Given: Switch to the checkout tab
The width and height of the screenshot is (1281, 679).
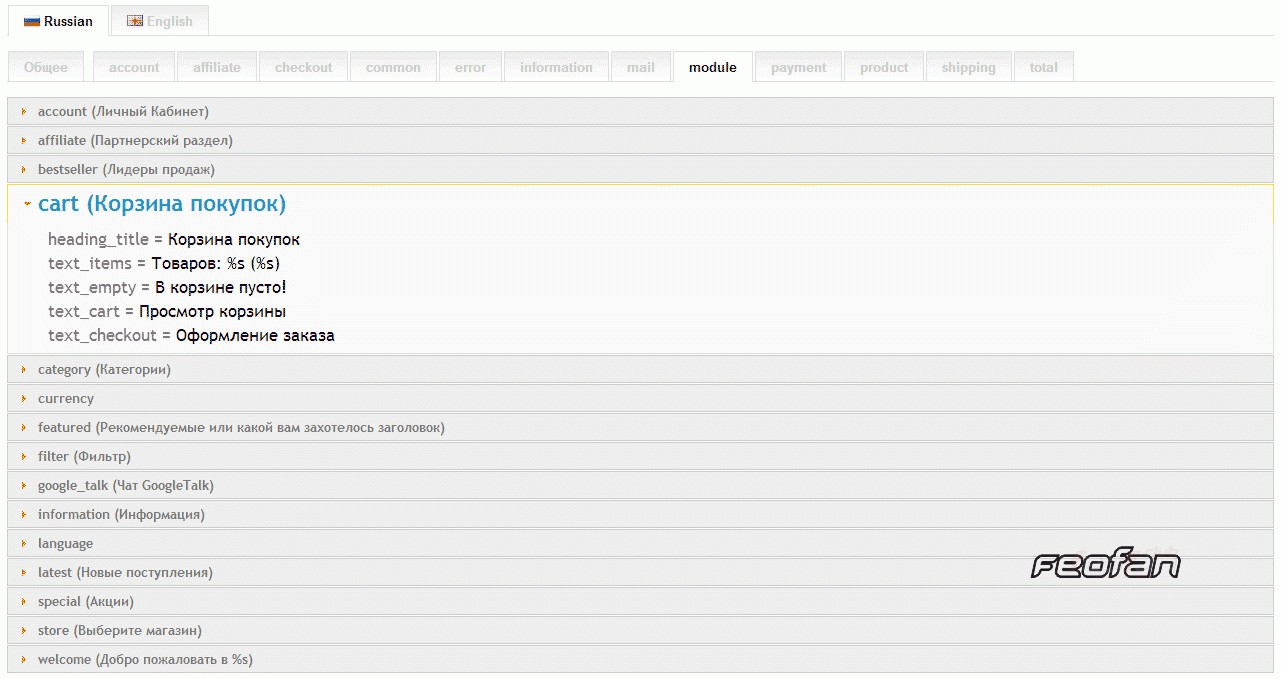Looking at the screenshot, I should [303, 67].
